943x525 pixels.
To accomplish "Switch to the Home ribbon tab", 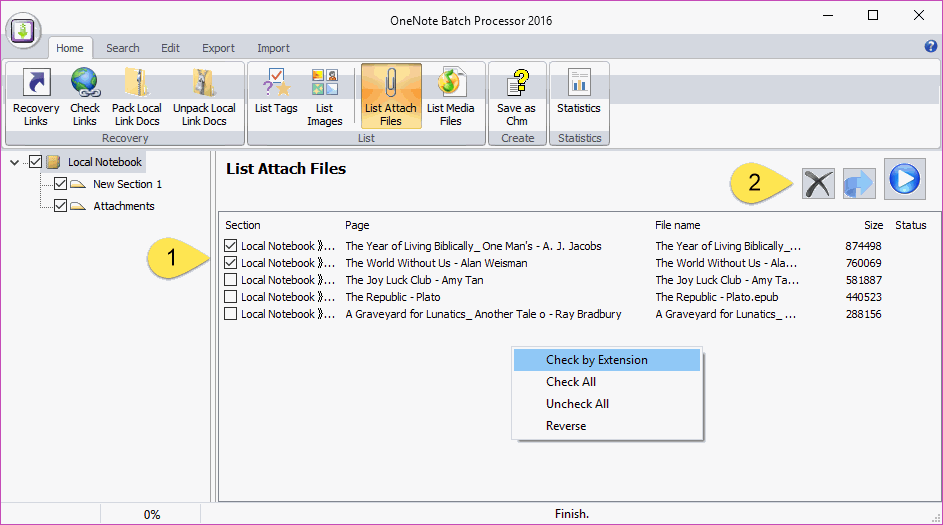I will tap(70, 48).
